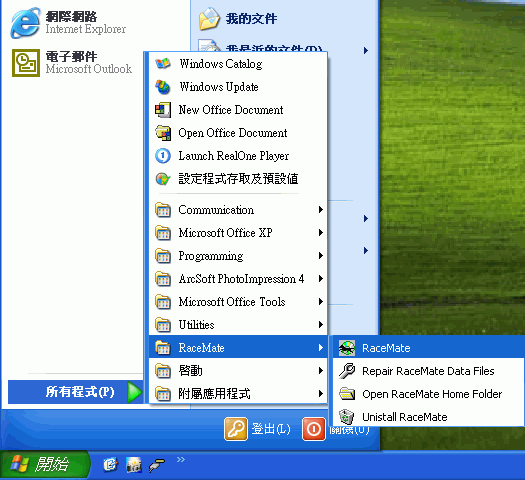The height and width of the screenshot is (480, 525).
Task: Click the Unistall RaceMate recycle bin icon
Action: click(x=347, y=417)
